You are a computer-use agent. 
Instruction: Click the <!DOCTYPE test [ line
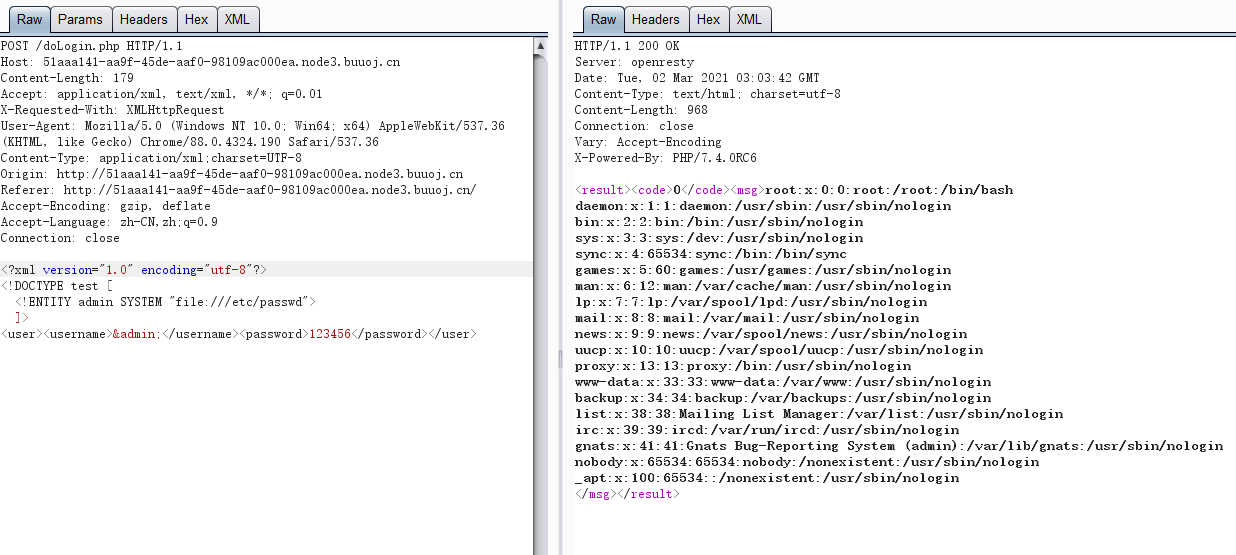(x=57, y=286)
